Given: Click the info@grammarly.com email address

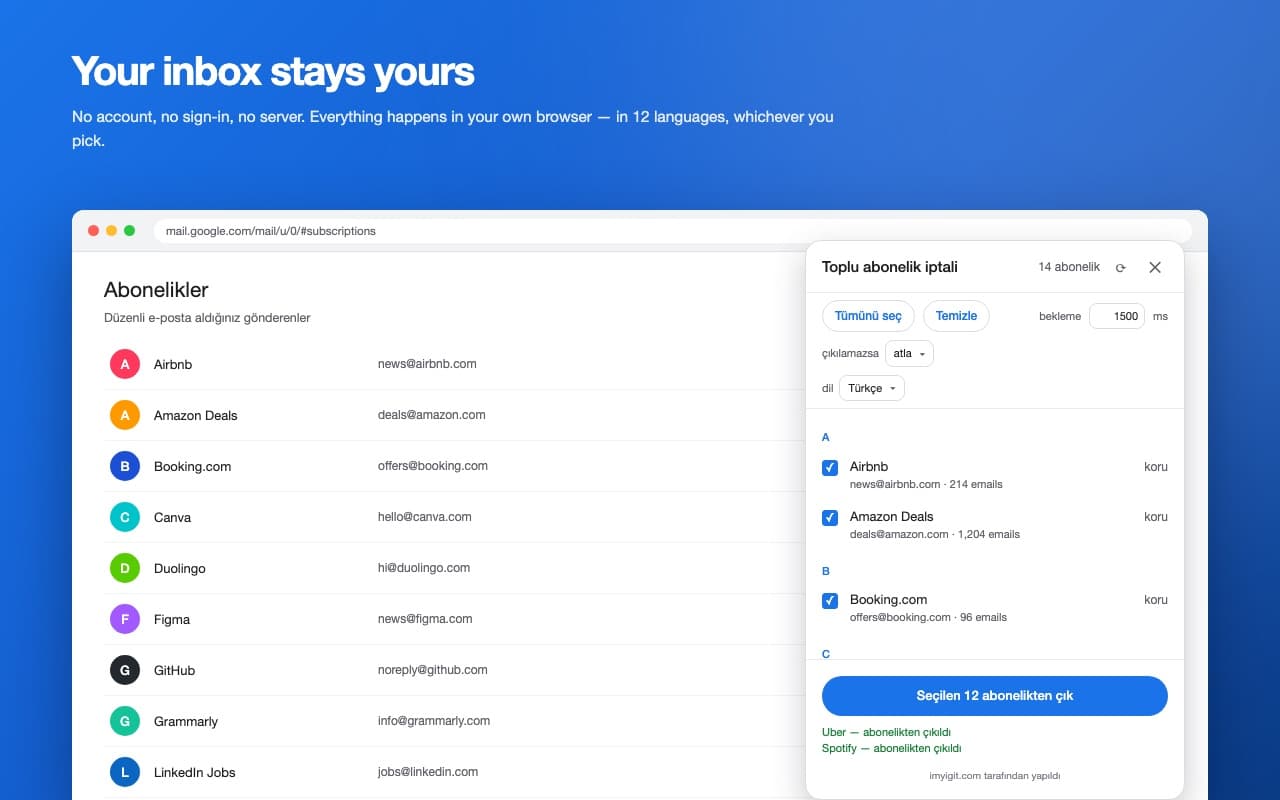Looking at the screenshot, I should pyautogui.click(x=434, y=721).
